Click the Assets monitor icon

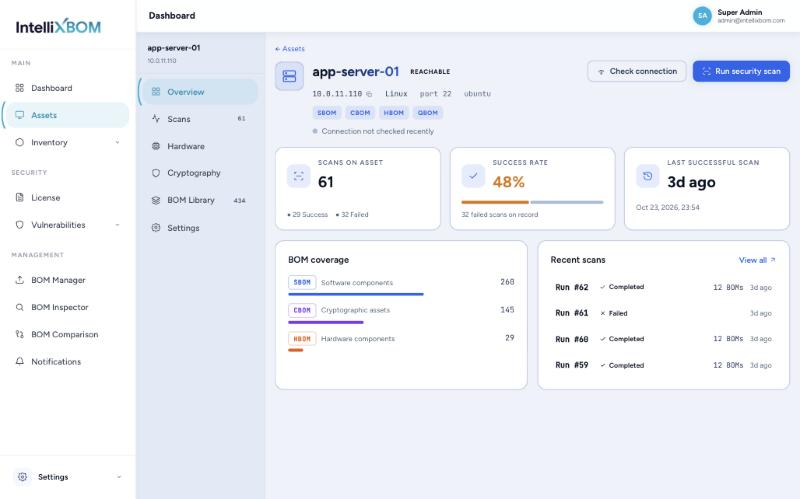click(19, 115)
